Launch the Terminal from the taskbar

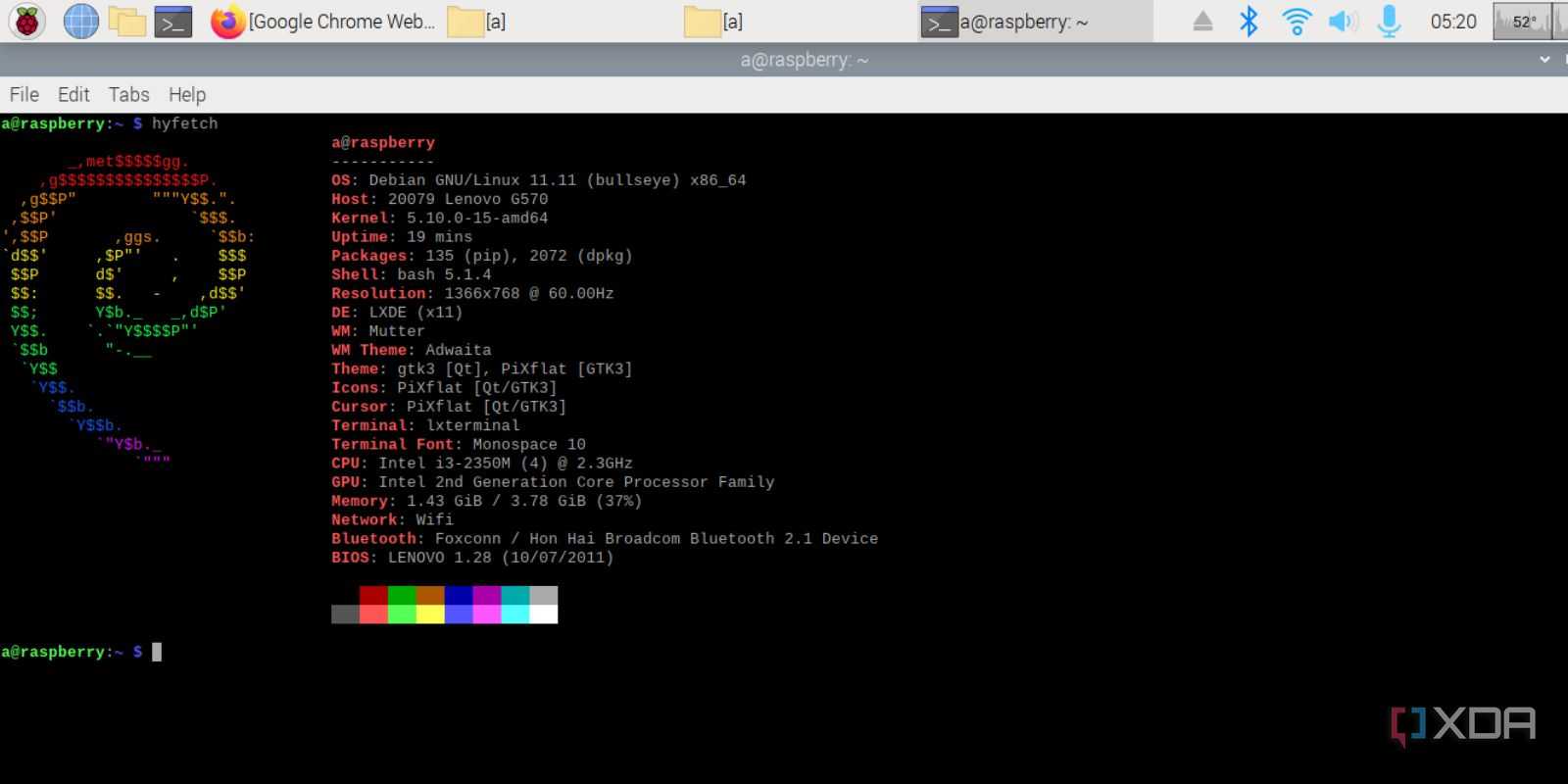click(173, 21)
